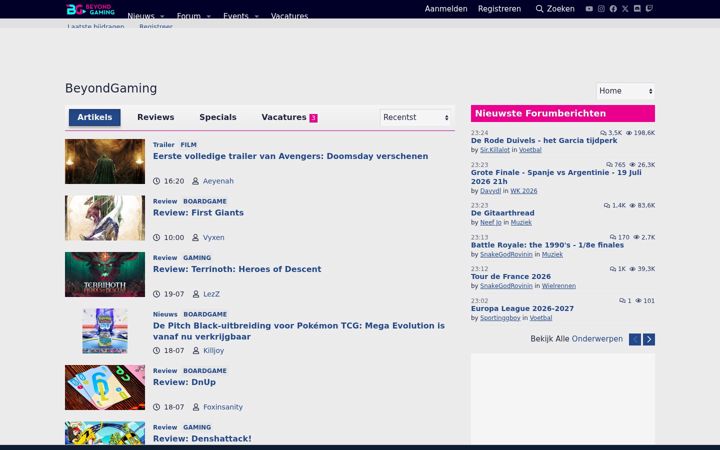720x450 pixels.
Task: Click the FILM category tag
Action: click(x=188, y=145)
